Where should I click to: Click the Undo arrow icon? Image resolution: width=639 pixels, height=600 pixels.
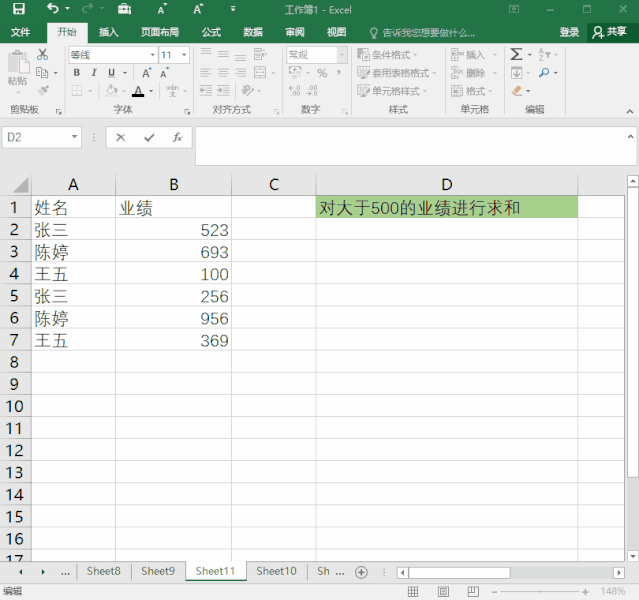[x=51, y=9]
